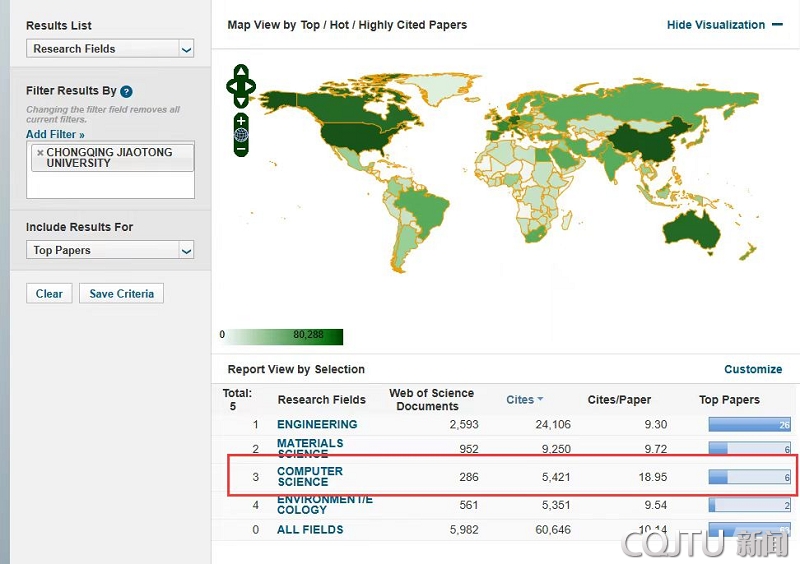Pan the map up with the arrow control

click(x=241, y=71)
